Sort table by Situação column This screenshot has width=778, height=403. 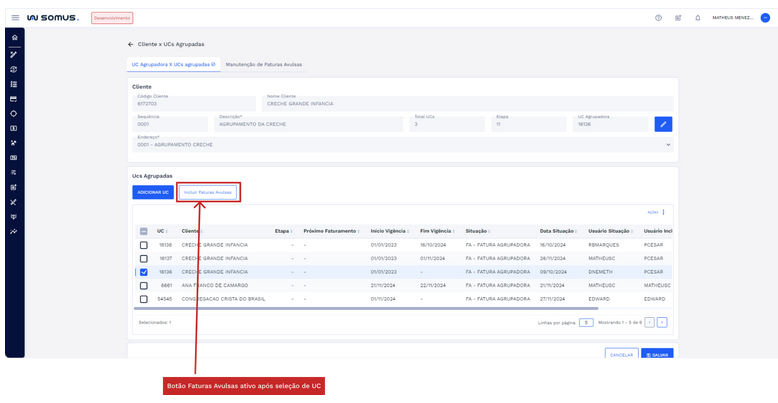477,231
